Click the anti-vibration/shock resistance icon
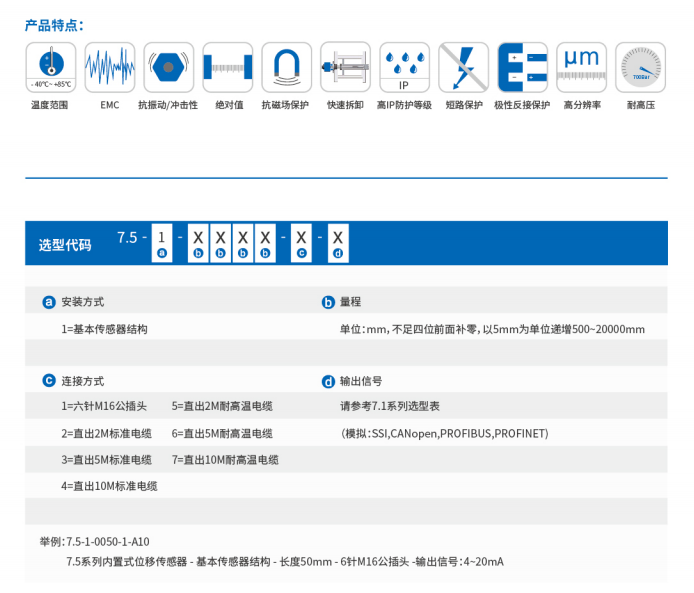 168,68
